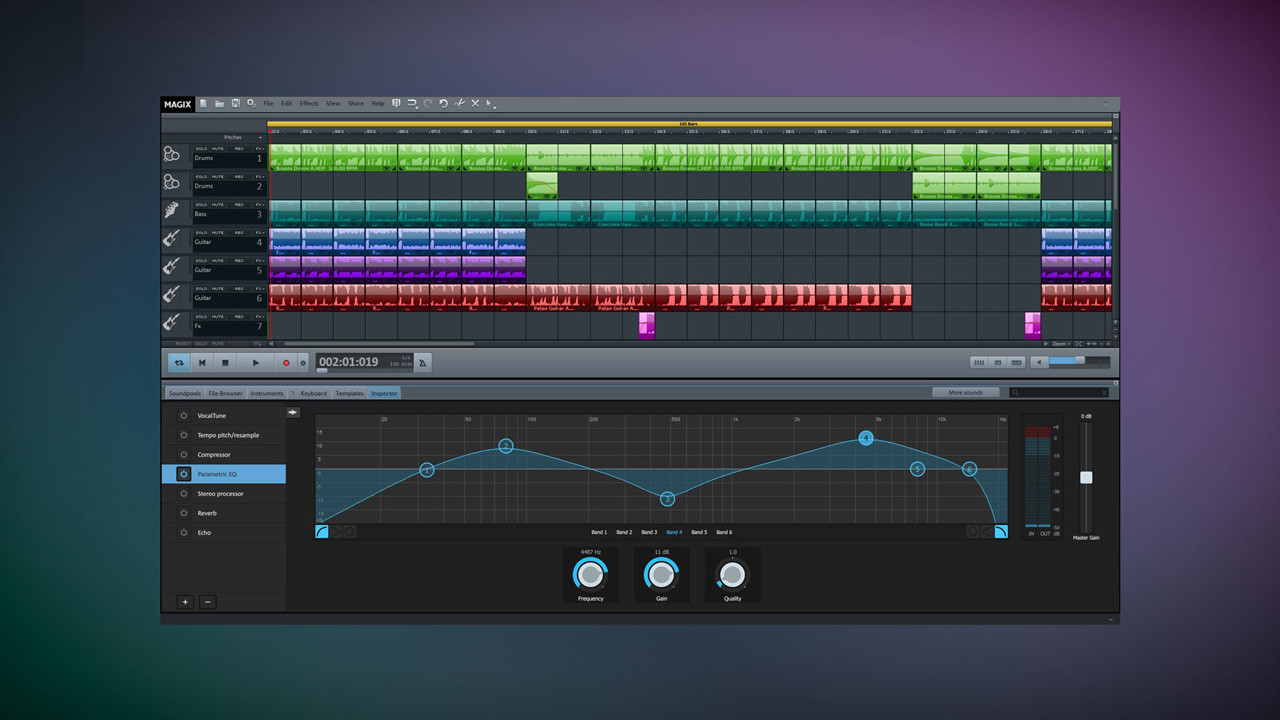
Task: Open the Effects menu
Action: click(309, 103)
